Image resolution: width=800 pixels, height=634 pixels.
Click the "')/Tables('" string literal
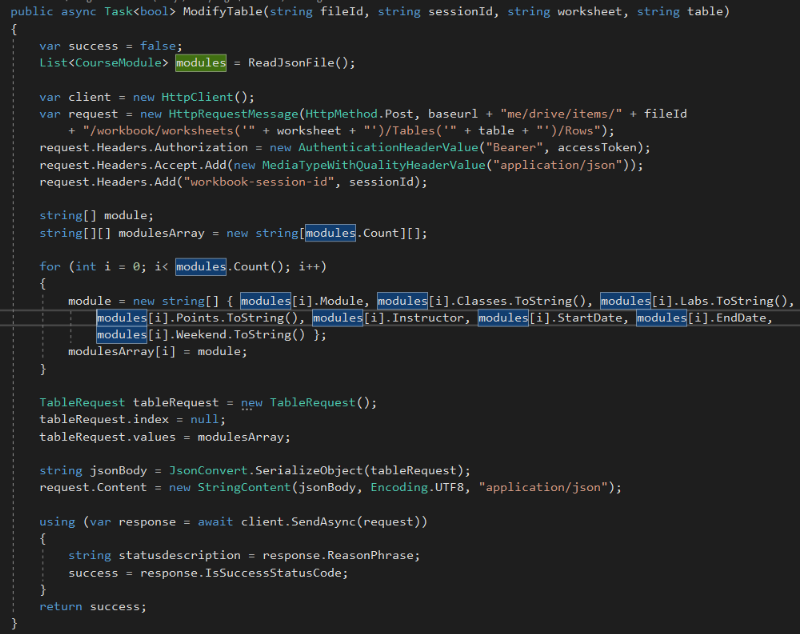410,131
